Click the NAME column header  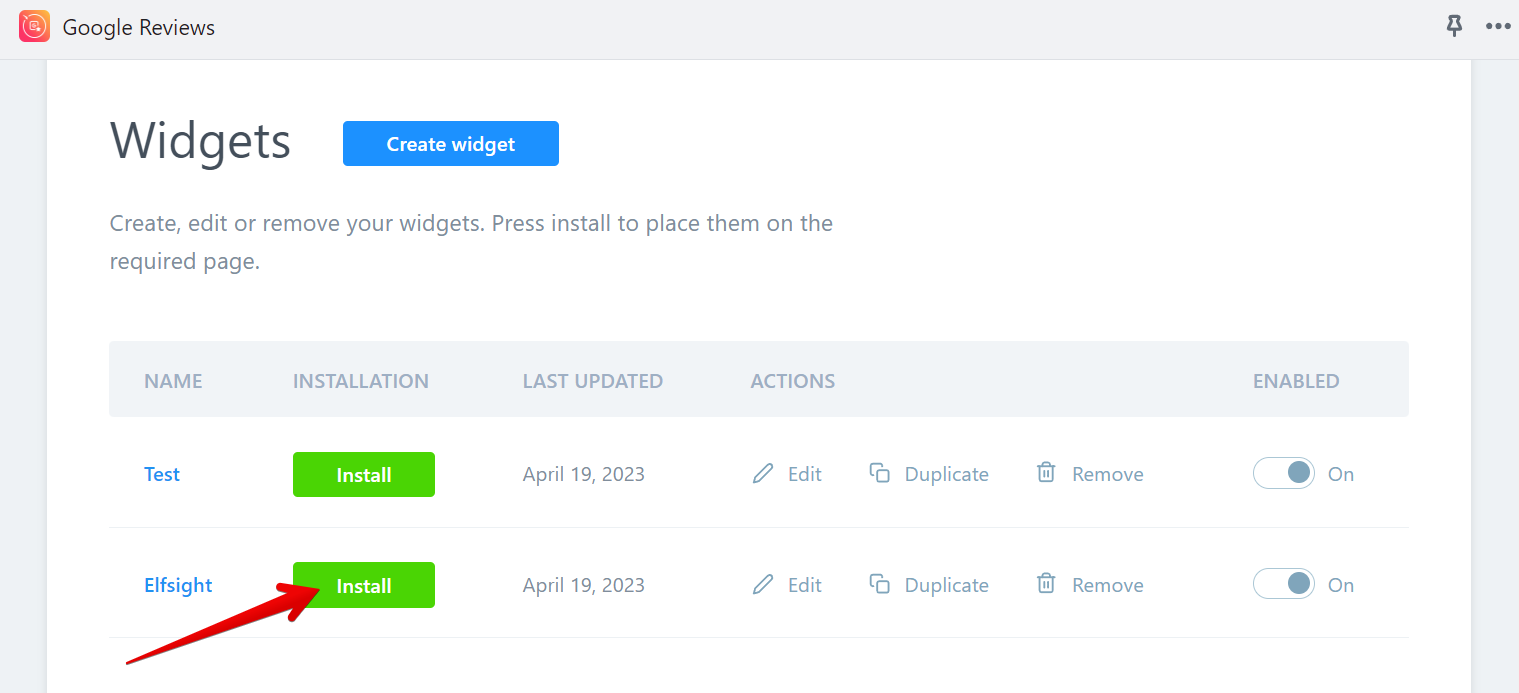(x=173, y=380)
